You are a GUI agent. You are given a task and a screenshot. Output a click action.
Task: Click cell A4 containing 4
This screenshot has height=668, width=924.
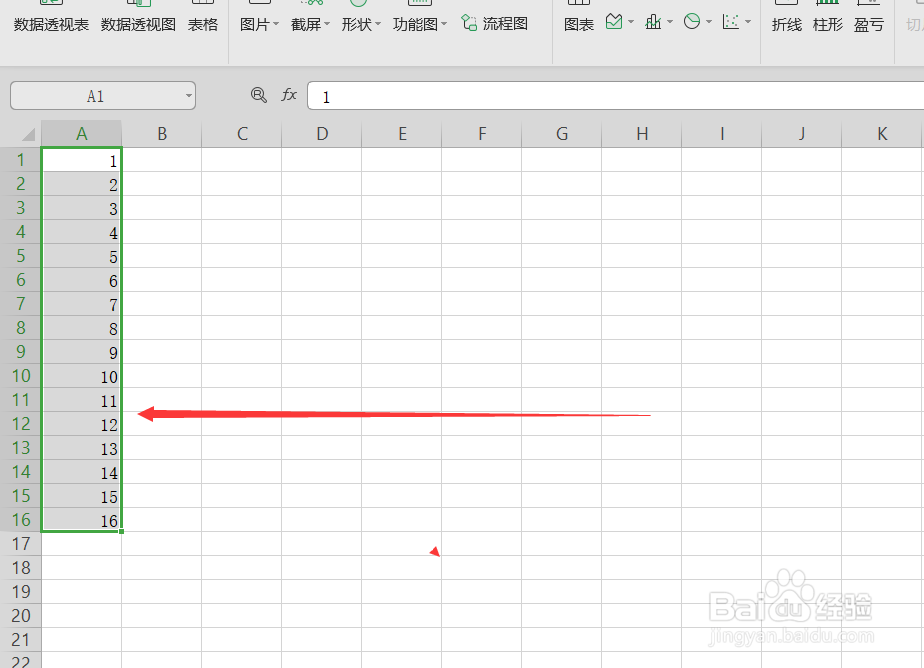click(x=81, y=232)
